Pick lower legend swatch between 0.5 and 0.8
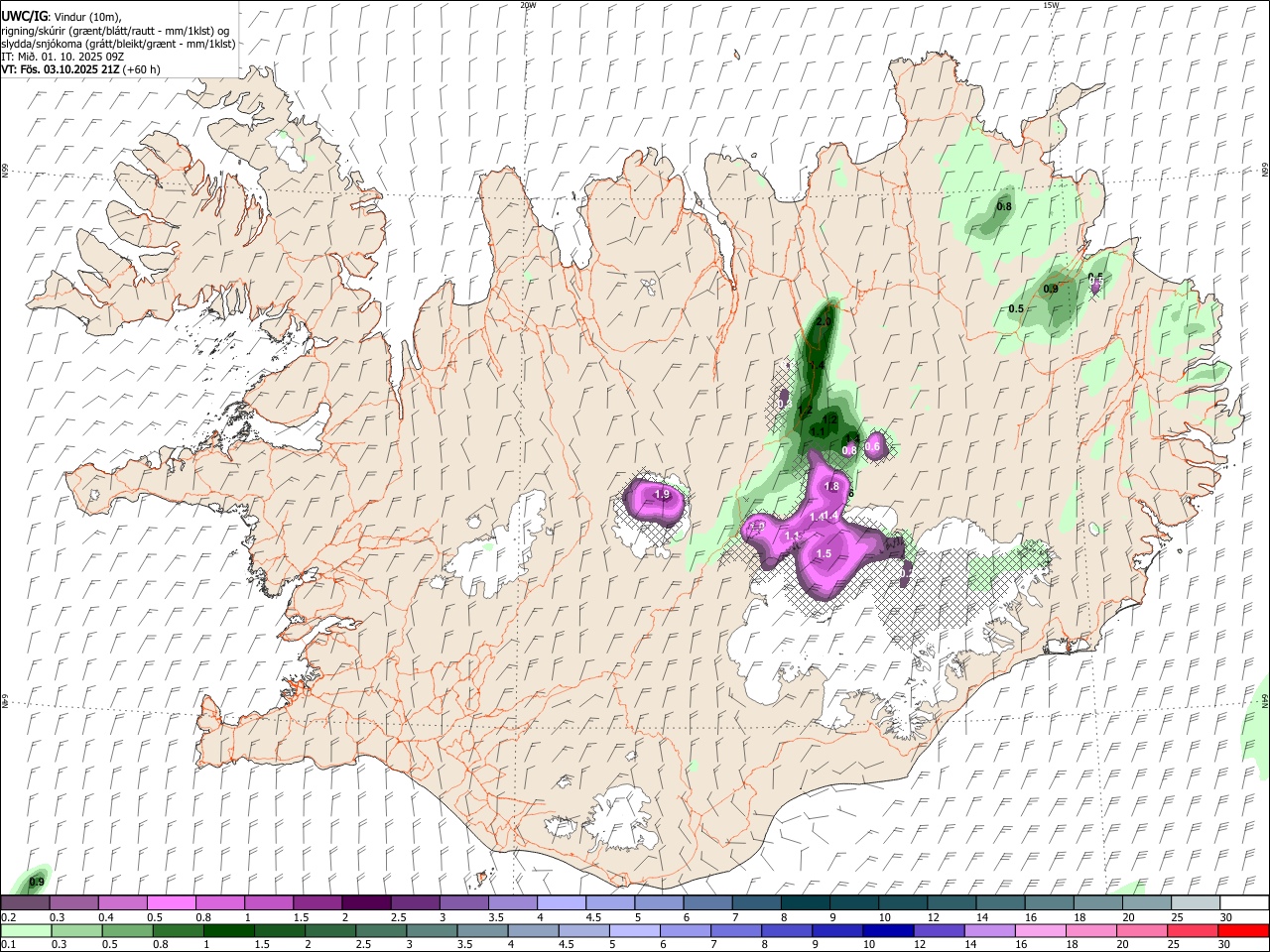This screenshot has height=952, width=1270. click(x=127, y=930)
